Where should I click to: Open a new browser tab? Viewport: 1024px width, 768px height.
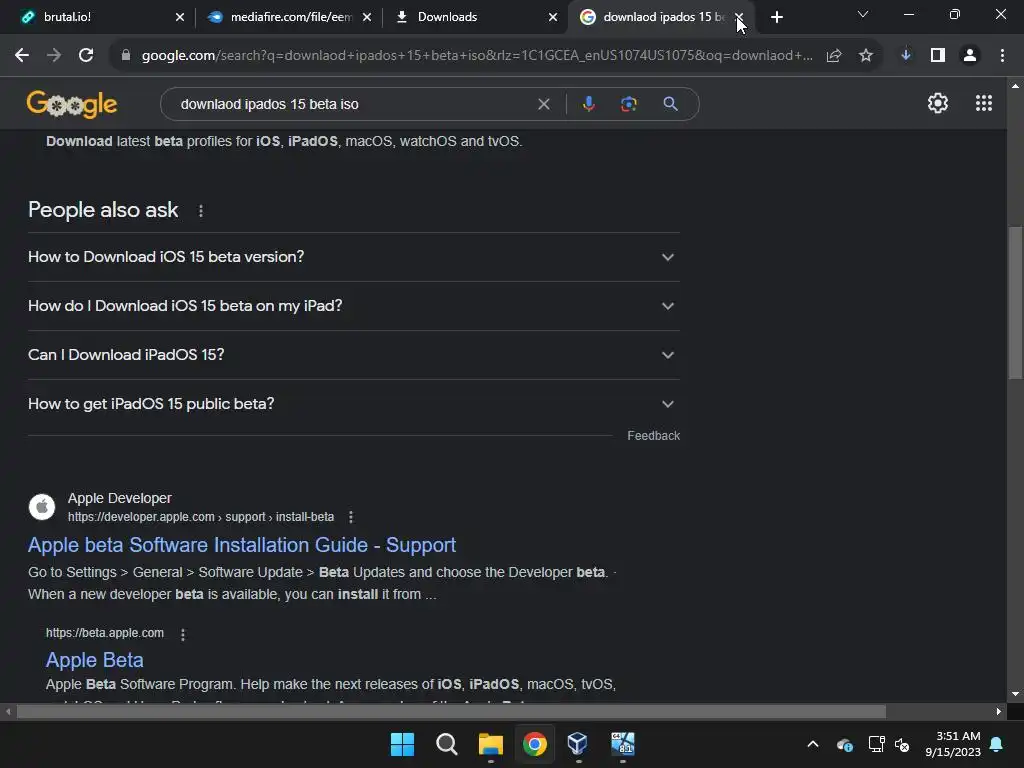click(776, 17)
